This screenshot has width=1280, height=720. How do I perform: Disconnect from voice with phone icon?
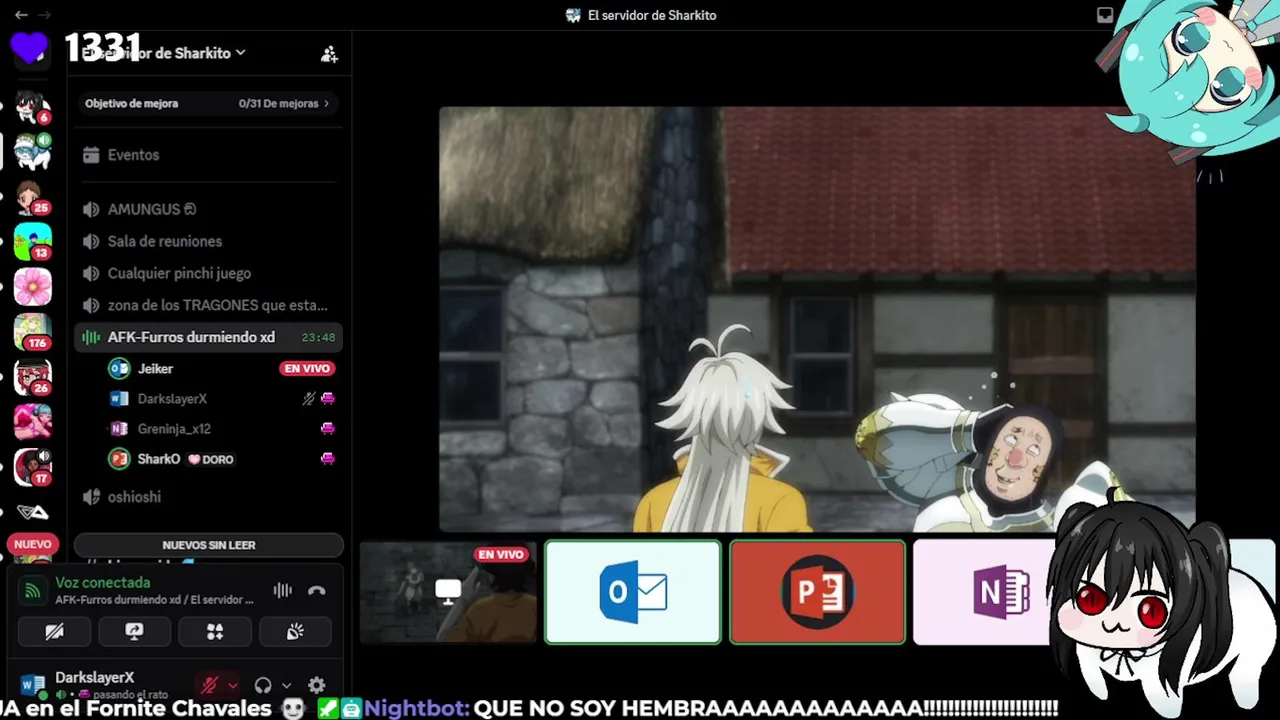coord(317,590)
